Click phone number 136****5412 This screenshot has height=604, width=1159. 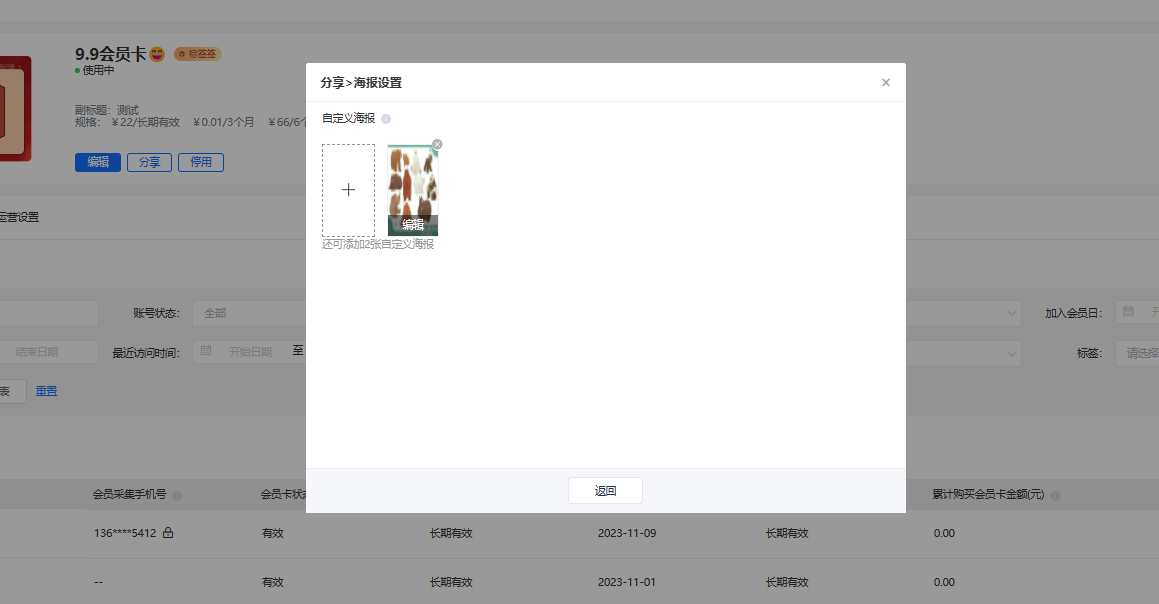tap(125, 533)
